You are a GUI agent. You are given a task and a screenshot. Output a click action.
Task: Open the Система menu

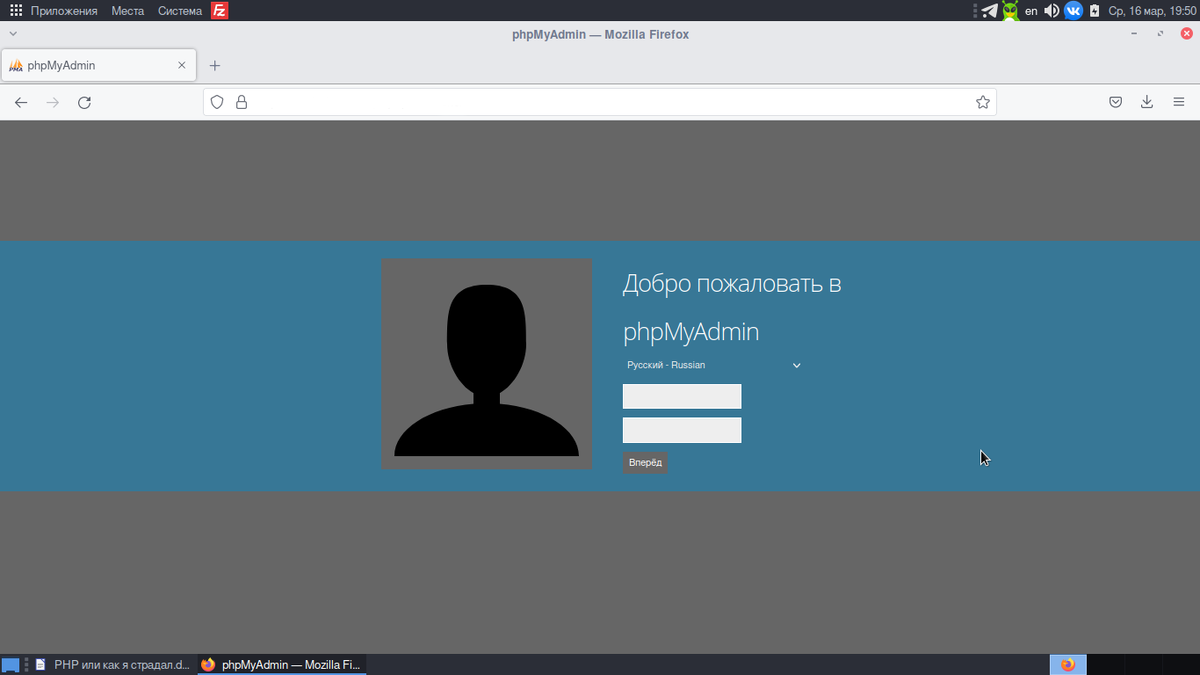(180, 11)
